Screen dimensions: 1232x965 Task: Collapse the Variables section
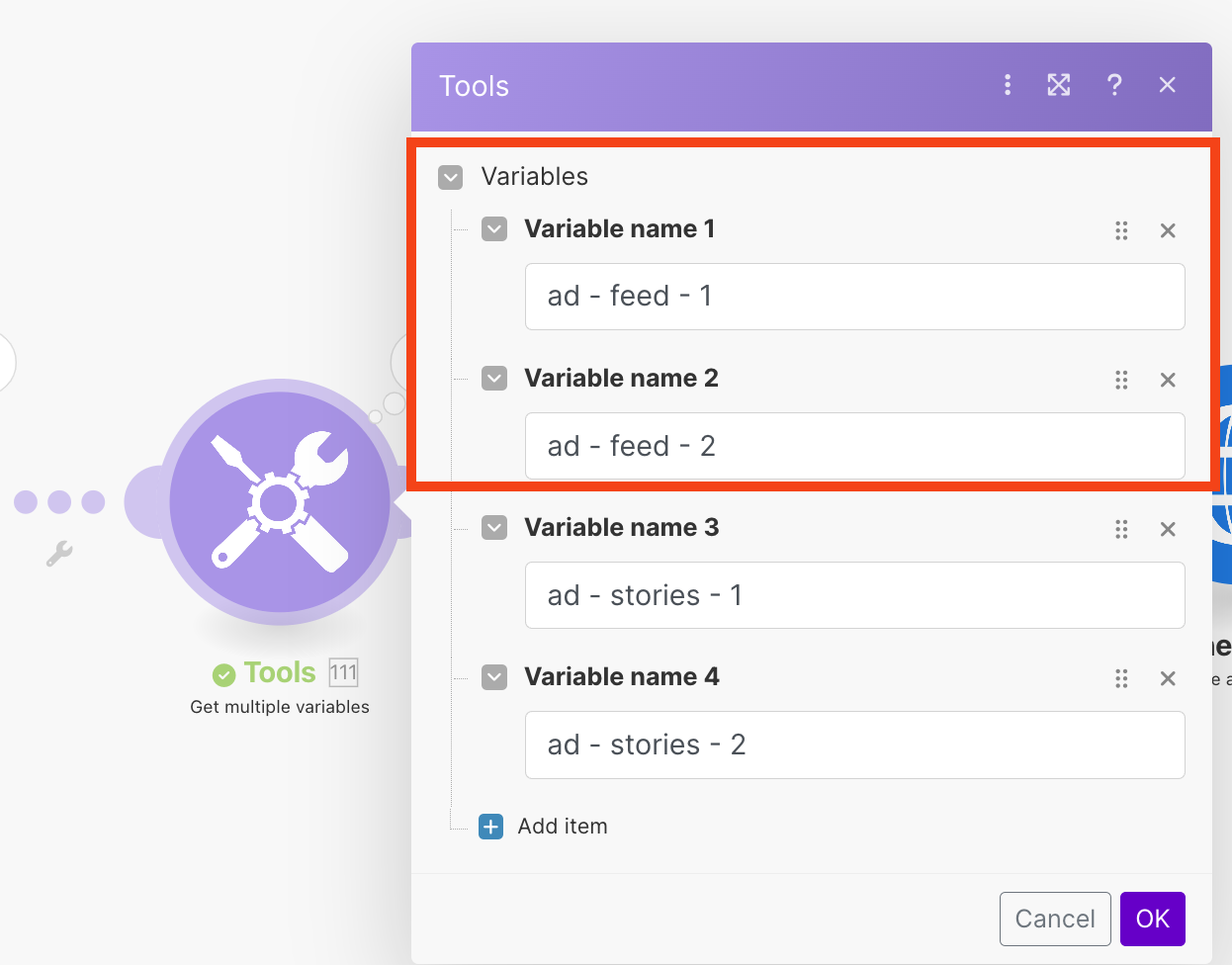(451, 177)
